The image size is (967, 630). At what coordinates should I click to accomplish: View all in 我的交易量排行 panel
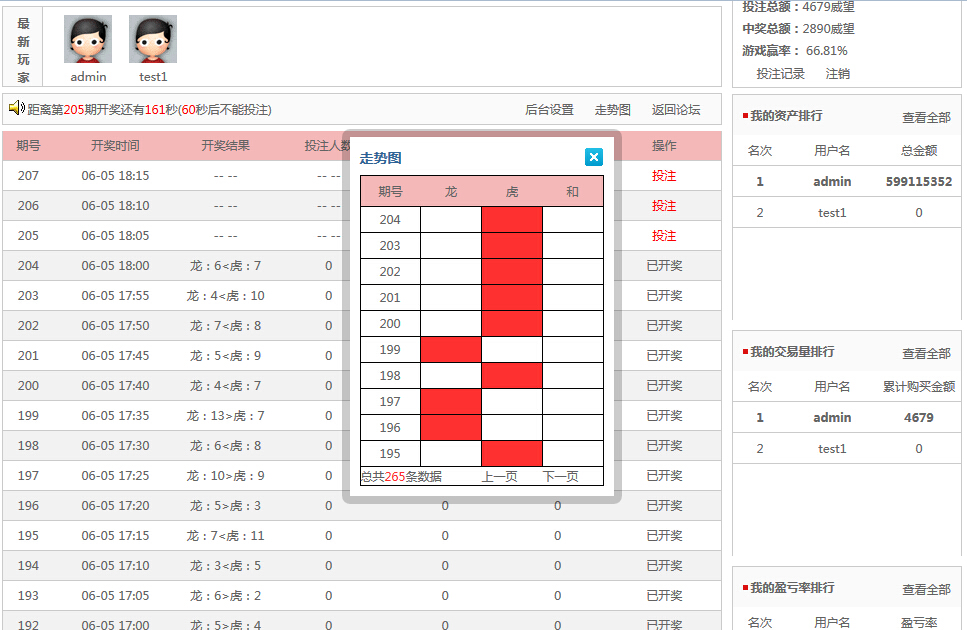926,354
